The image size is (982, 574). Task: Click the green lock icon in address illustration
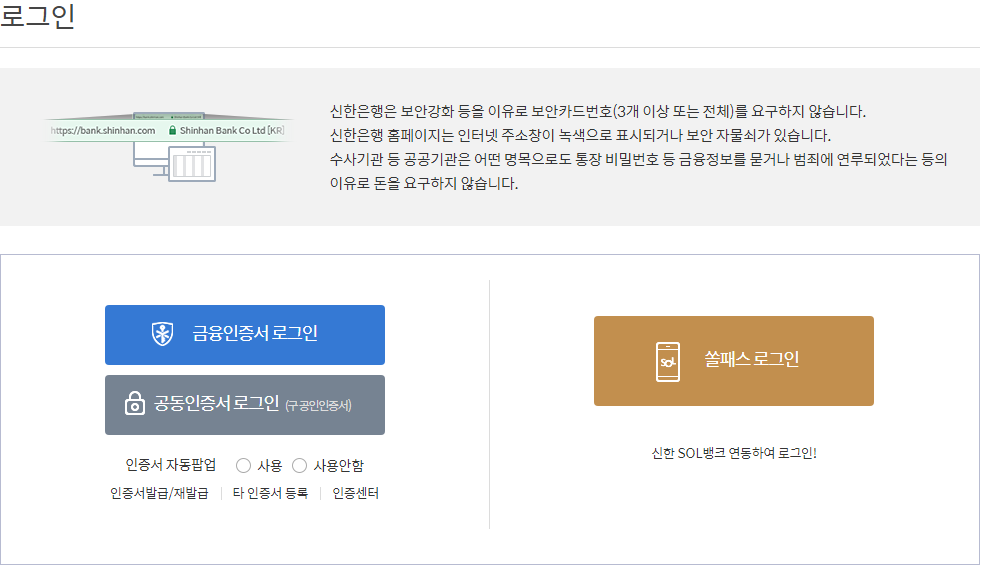point(172,130)
